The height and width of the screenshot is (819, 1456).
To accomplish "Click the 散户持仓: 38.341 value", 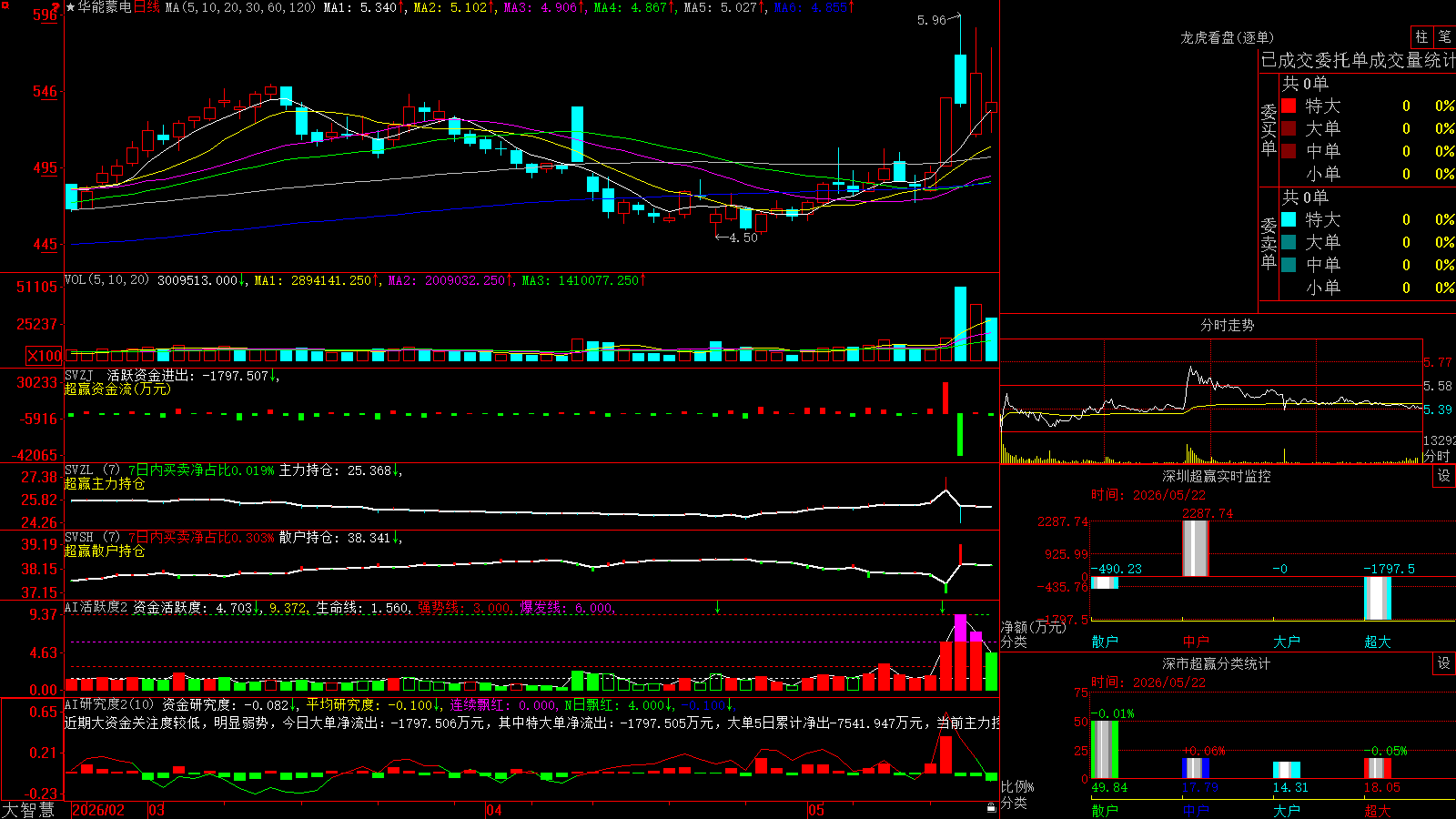I will point(335,538).
